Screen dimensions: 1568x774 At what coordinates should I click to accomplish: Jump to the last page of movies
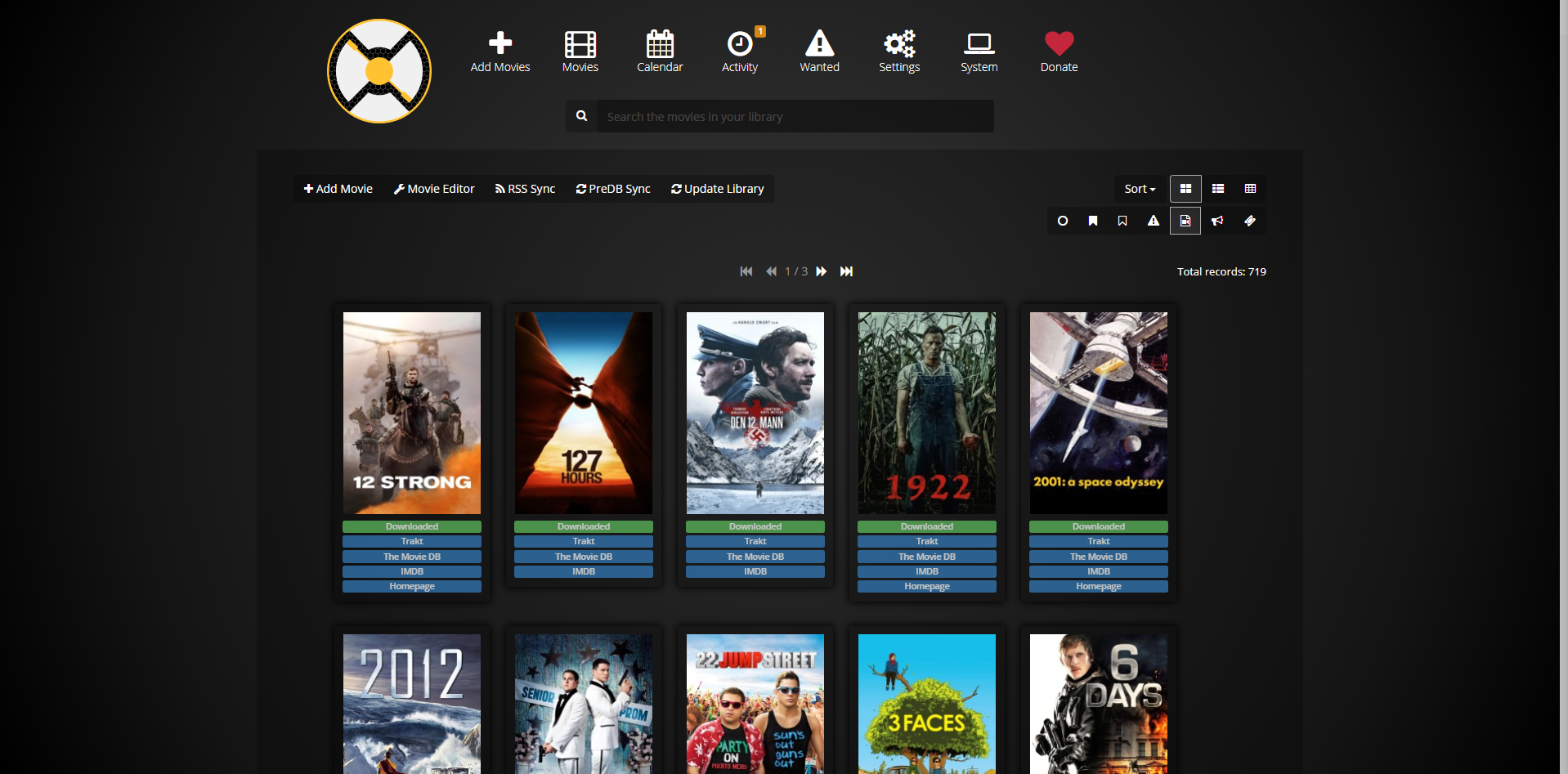tap(846, 271)
